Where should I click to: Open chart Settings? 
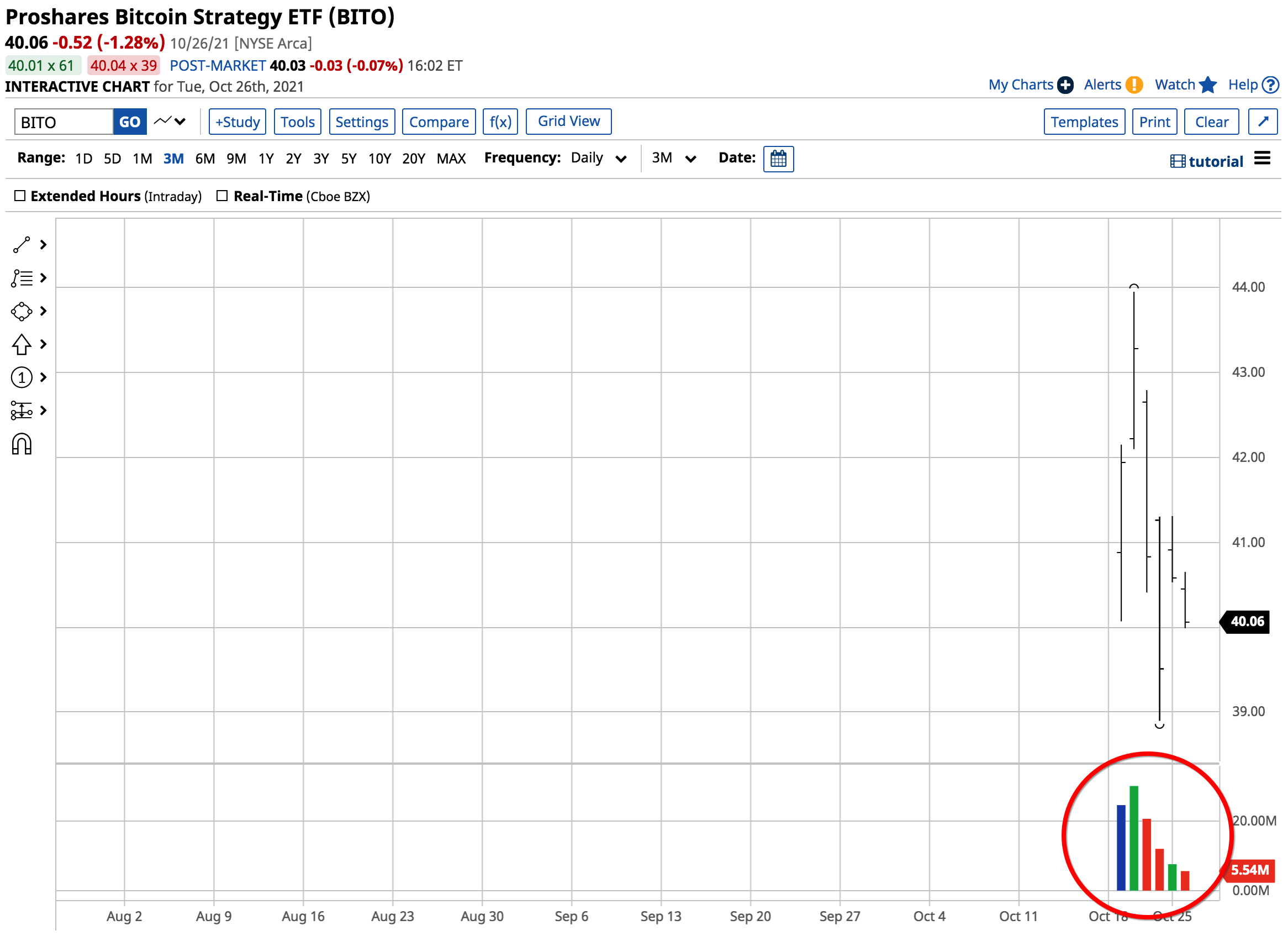pyautogui.click(x=362, y=122)
